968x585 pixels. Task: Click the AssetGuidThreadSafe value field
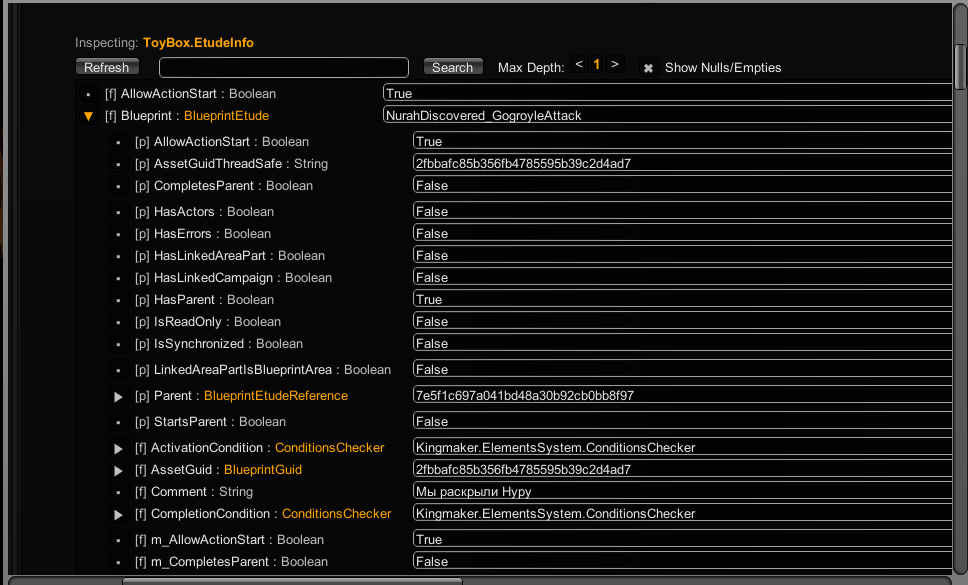(682, 164)
